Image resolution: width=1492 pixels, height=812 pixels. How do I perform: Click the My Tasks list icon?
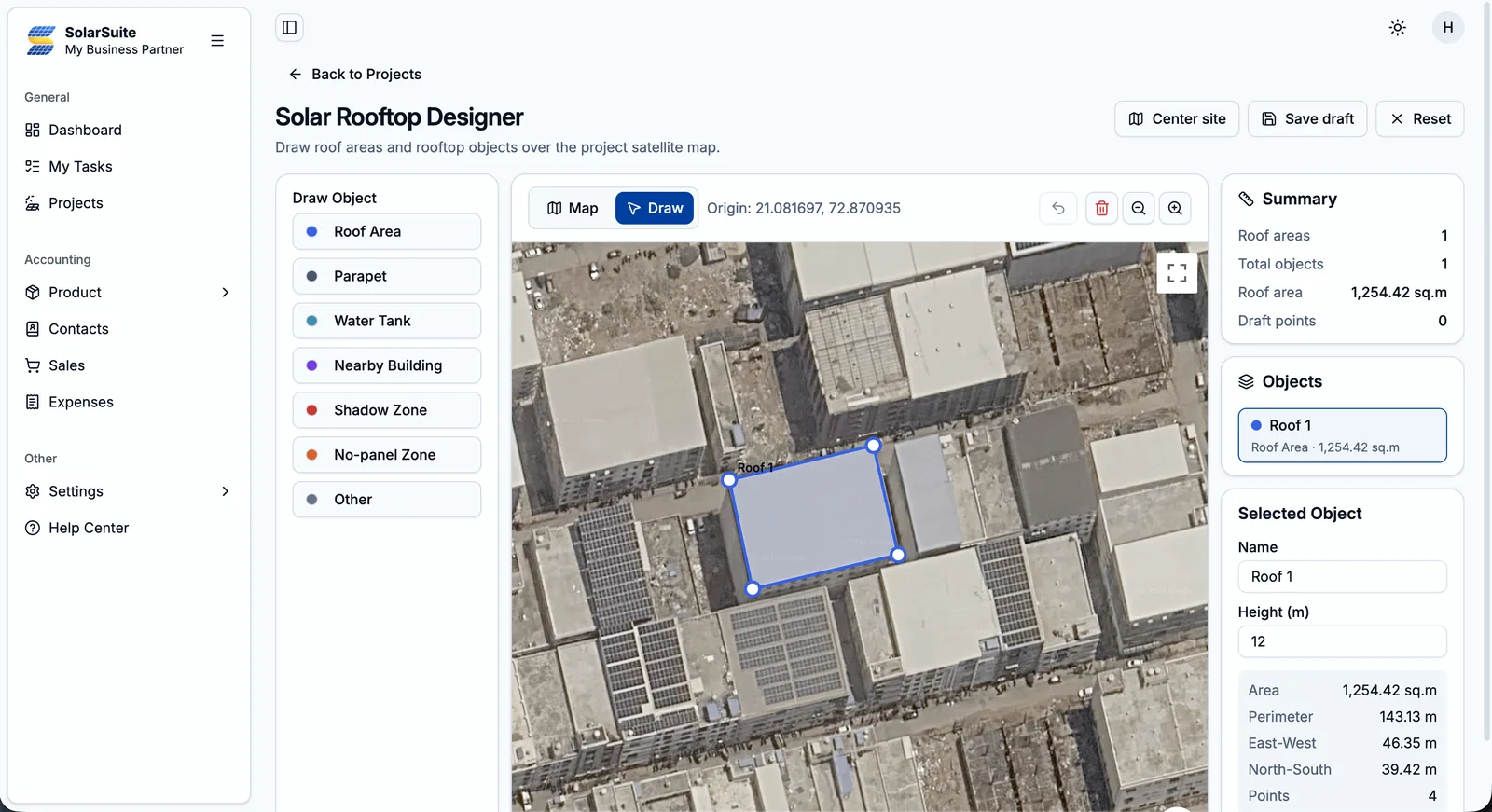(x=33, y=167)
